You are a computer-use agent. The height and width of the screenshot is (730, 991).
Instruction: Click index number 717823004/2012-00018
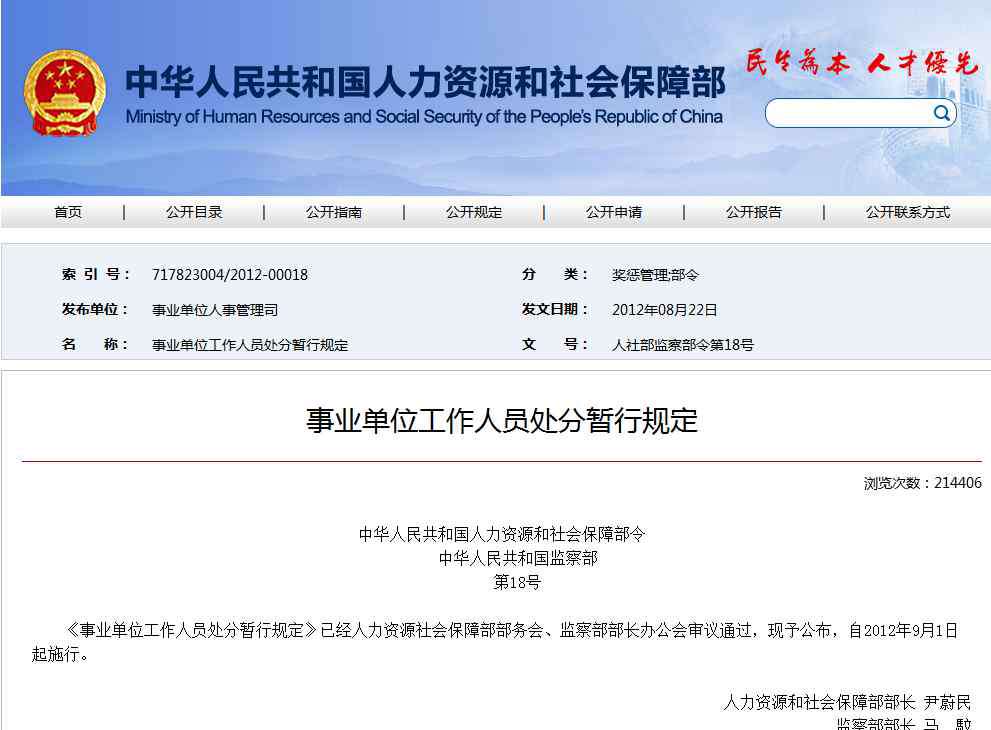pos(230,275)
